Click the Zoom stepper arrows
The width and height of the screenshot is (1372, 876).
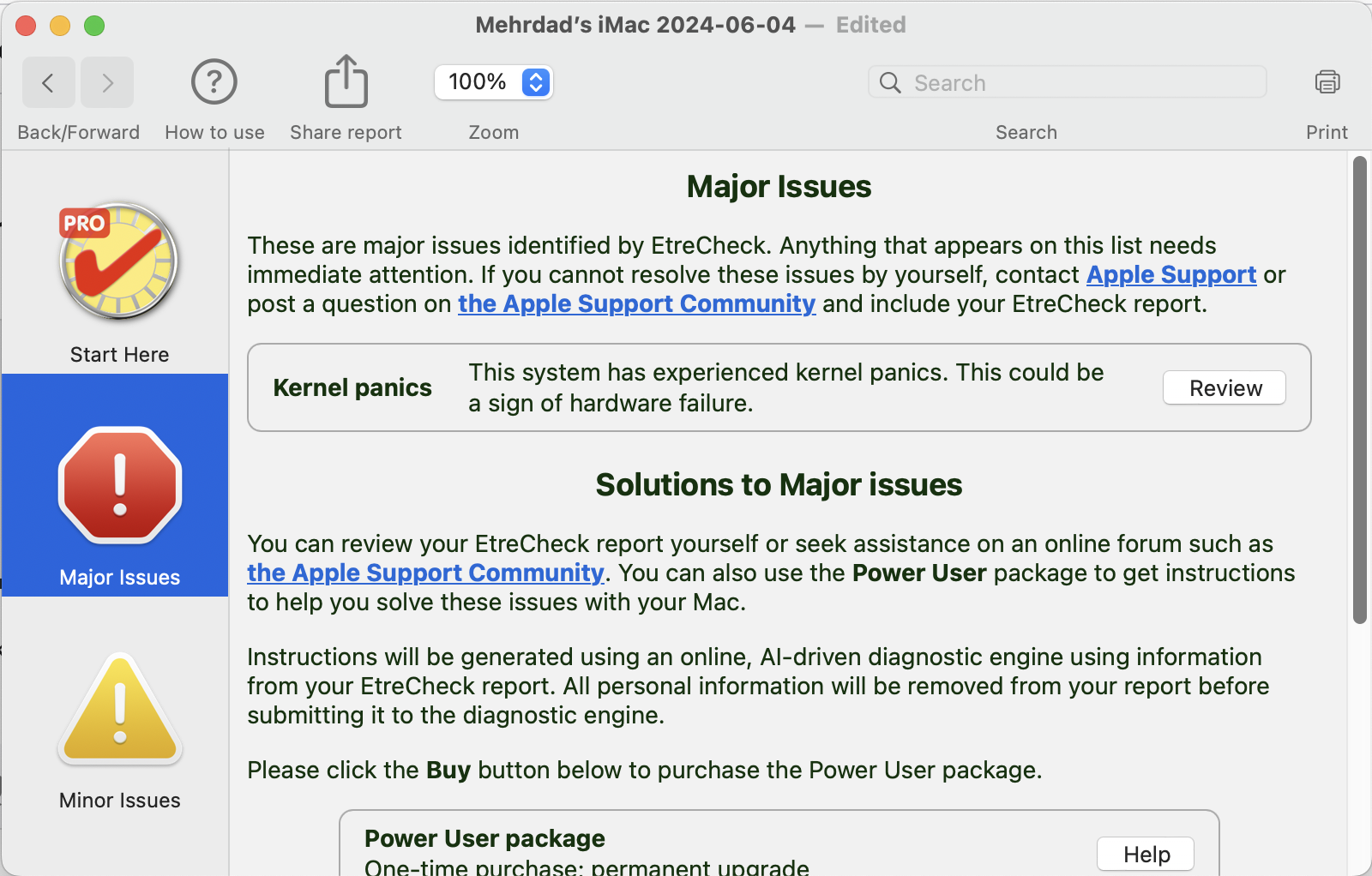[536, 82]
